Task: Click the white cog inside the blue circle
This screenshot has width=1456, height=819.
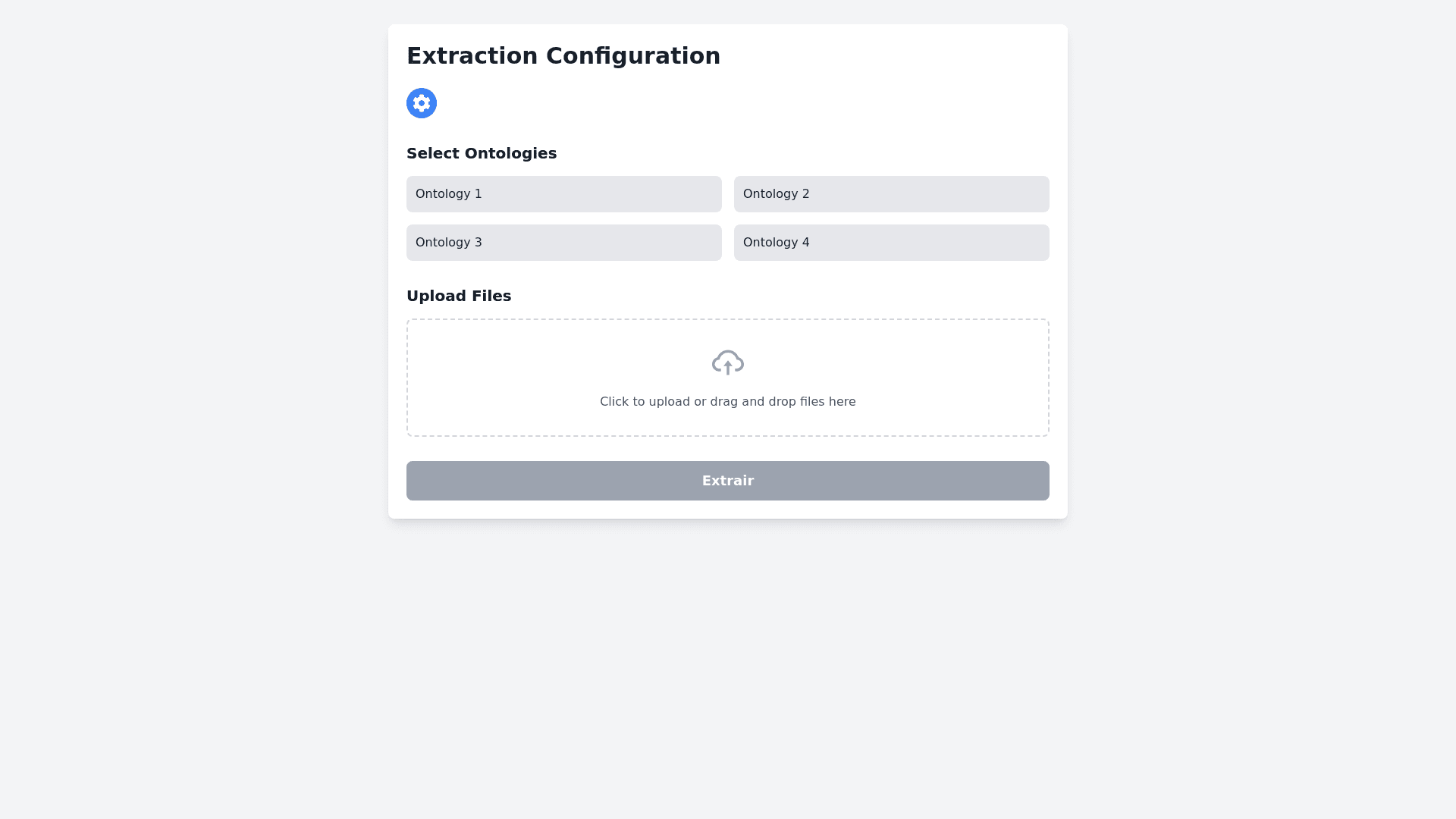Action: coord(422,103)
